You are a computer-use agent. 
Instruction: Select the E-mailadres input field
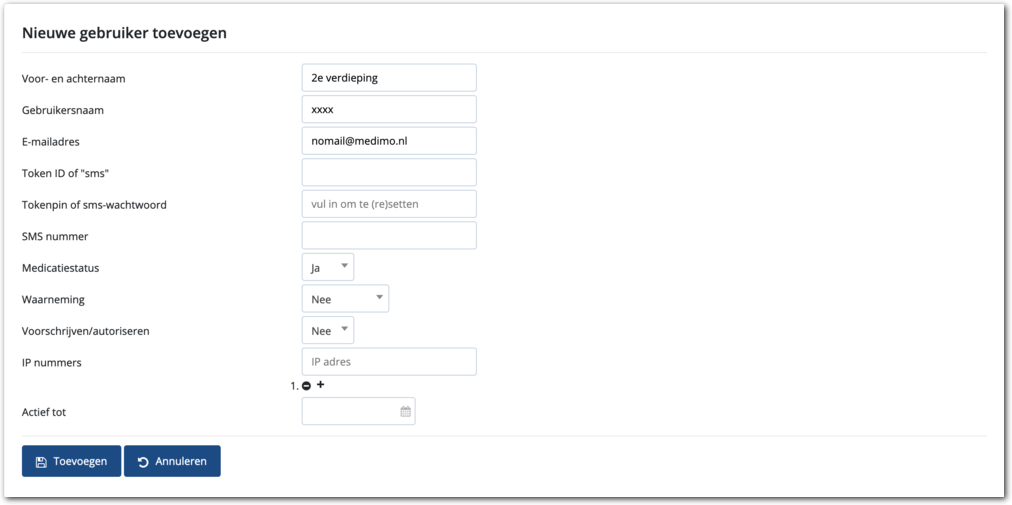tap(389, 141)
